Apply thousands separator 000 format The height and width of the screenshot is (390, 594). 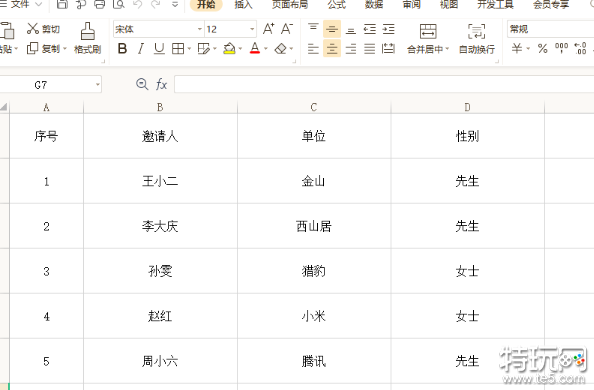click(561, 49)
